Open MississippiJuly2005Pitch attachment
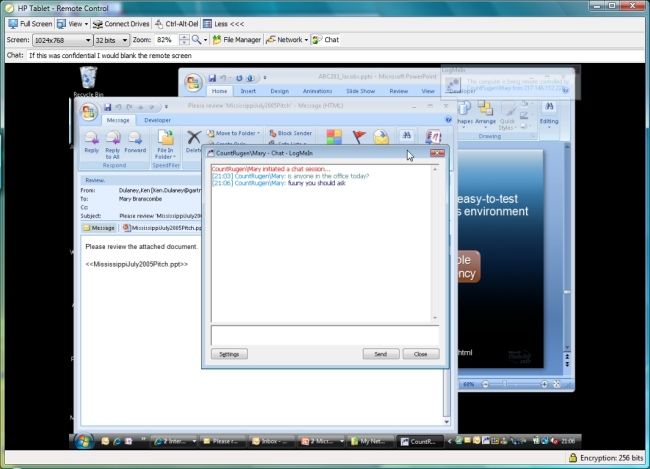650x469 pixels. (162, 228)
